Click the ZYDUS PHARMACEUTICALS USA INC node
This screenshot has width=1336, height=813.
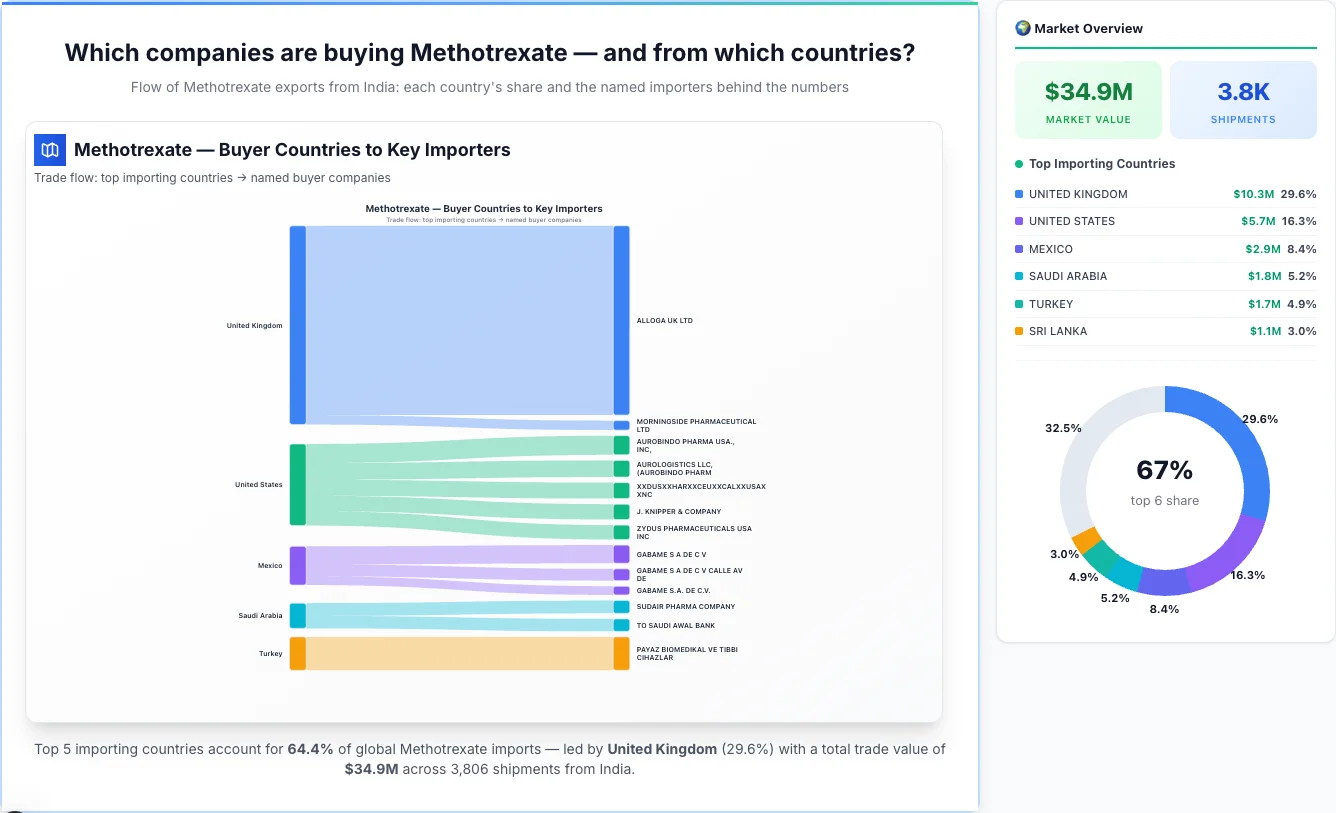click(622, 531)
